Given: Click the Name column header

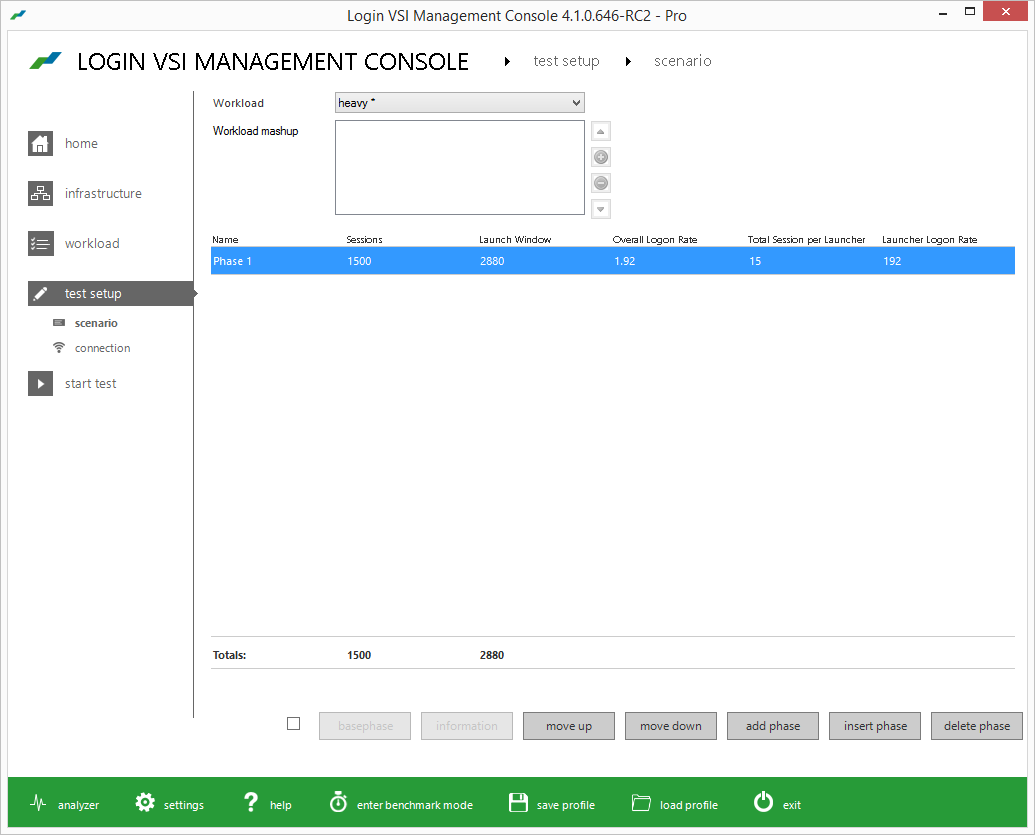Looking at the screenshot, I should click(x=225, y=240).
